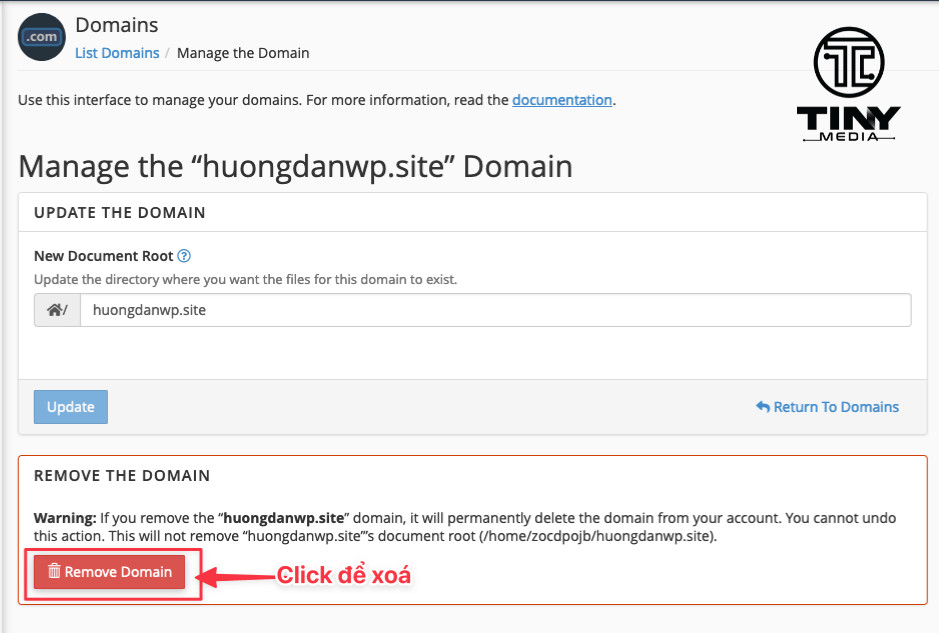The image size is (939, 633).
Task: Open the documentation link
Action: pos(562,100)
